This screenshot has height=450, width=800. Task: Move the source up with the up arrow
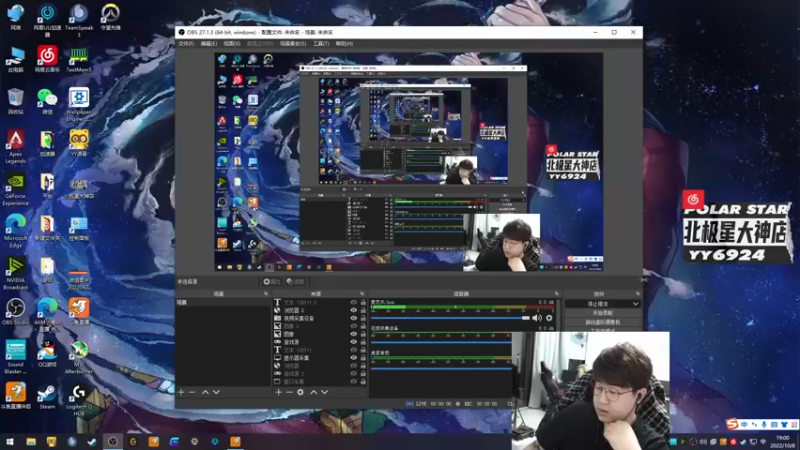[x=314, y=392]
